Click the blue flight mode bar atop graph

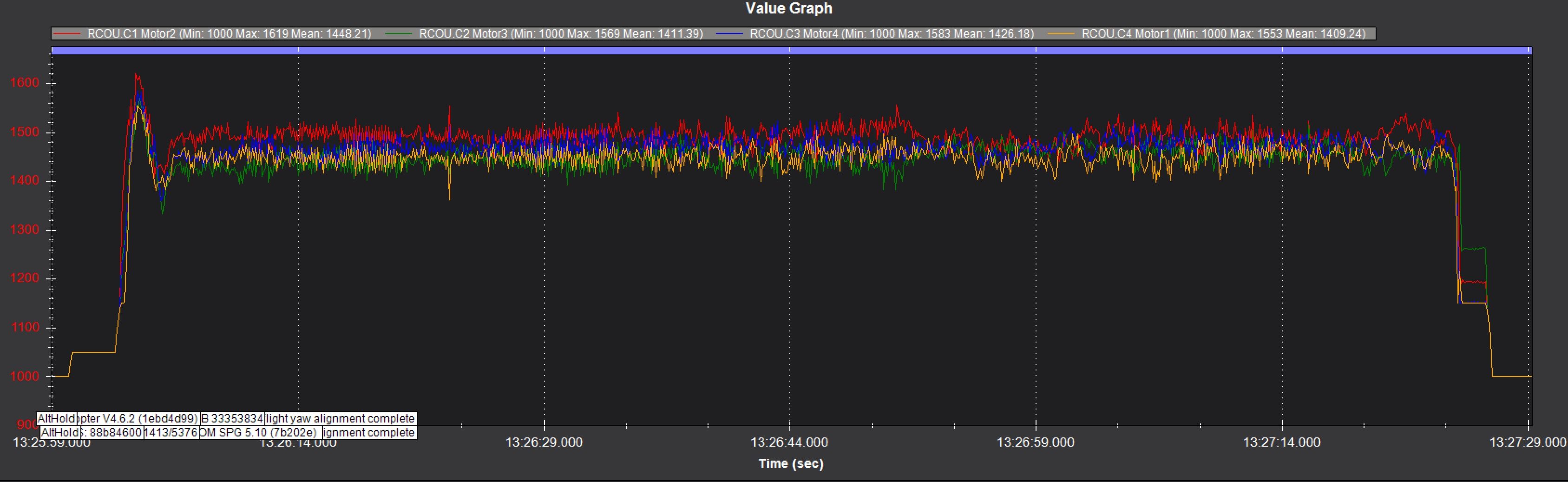[790, 51]
